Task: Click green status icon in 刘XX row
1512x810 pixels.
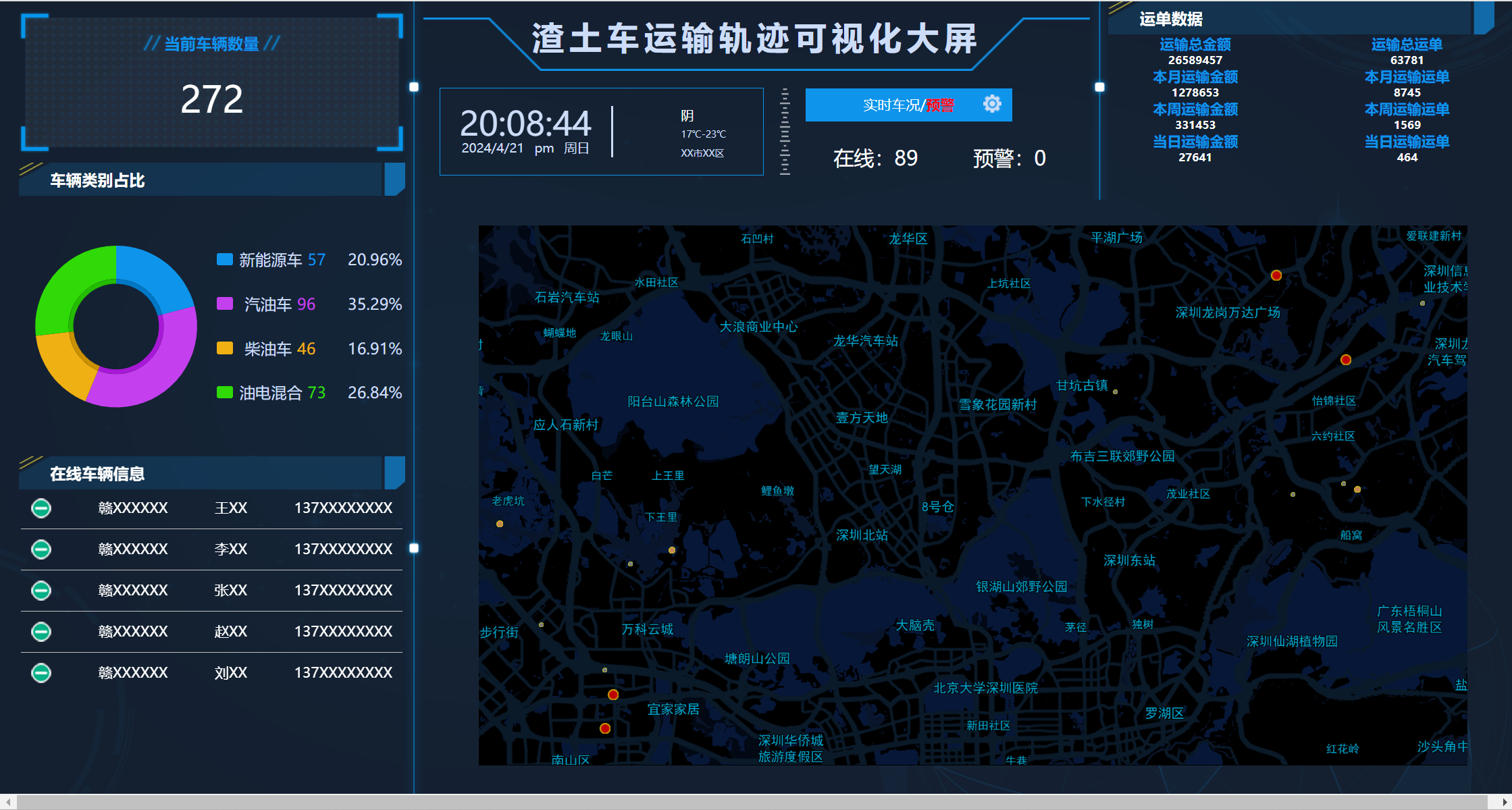Action: [x=41, y=672]
